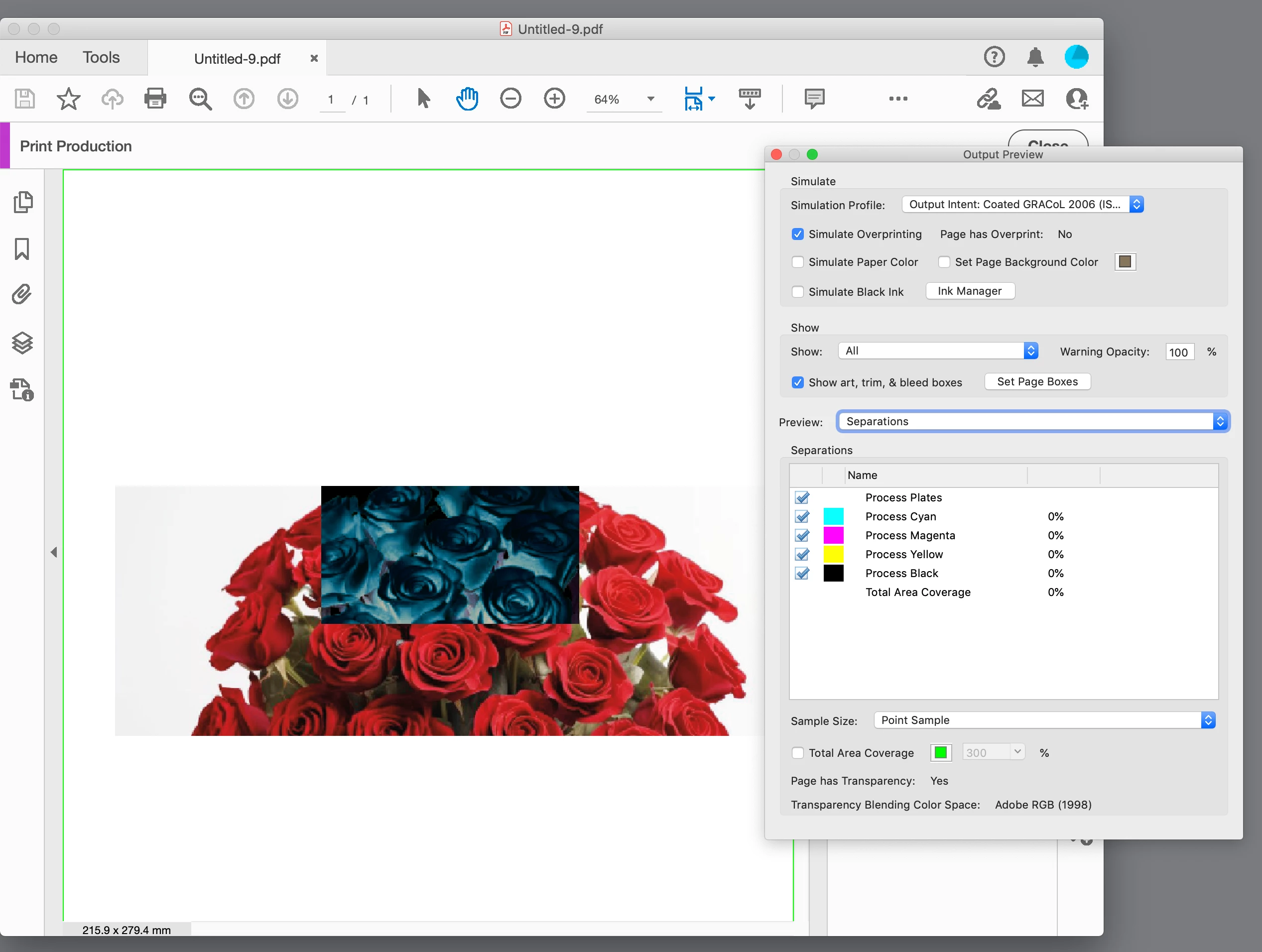The width and height of the screenshot is (1262, 952).
Task: Open the Simulation Profile dropdown
Action: (1022, 204)
